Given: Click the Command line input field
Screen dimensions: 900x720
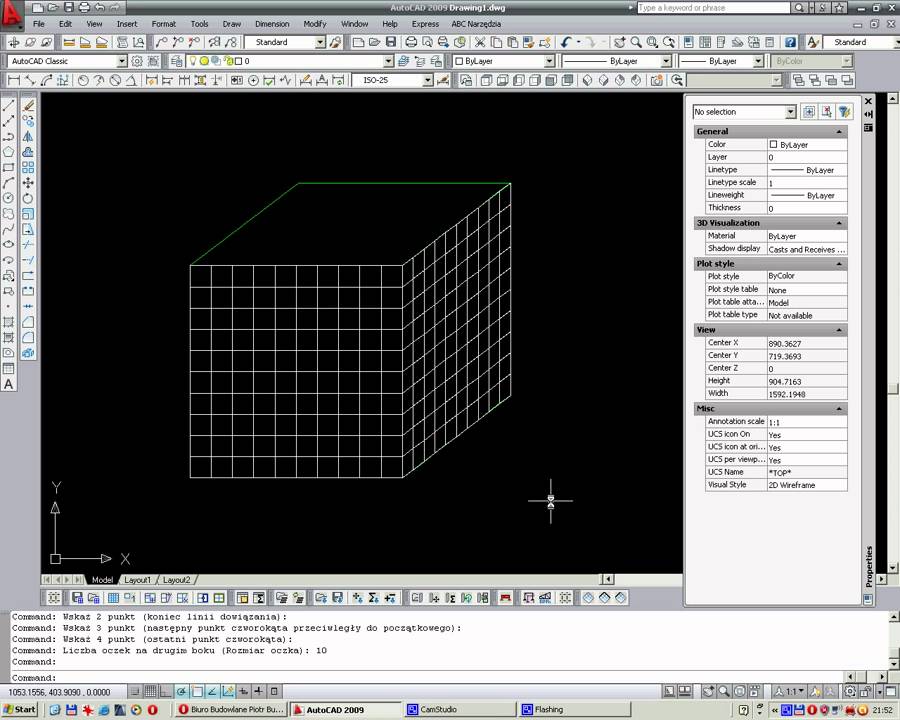Looking at the screenshot, I should point(425,678).
